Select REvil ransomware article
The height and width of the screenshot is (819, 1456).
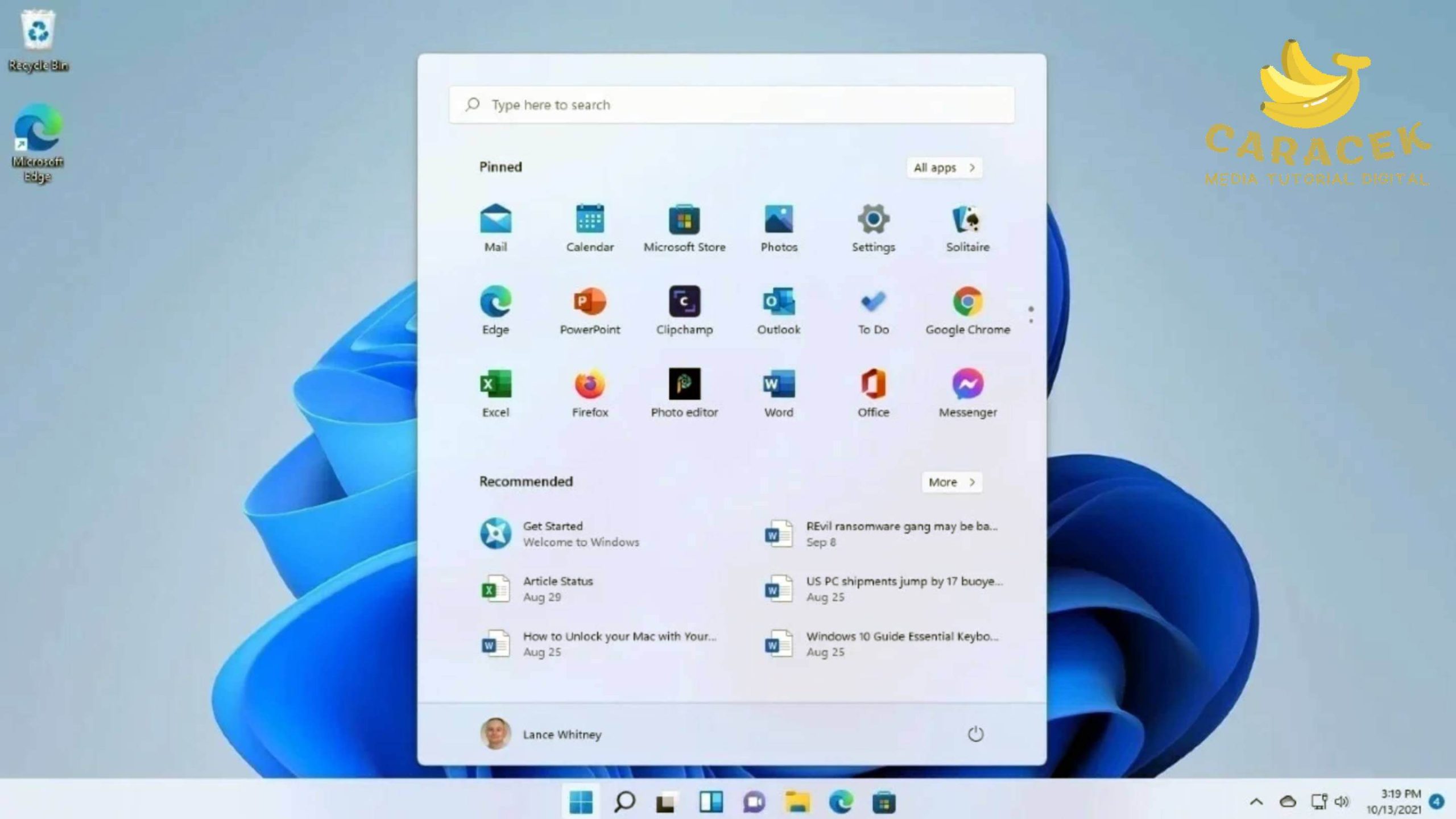click(x=885, y=533)
